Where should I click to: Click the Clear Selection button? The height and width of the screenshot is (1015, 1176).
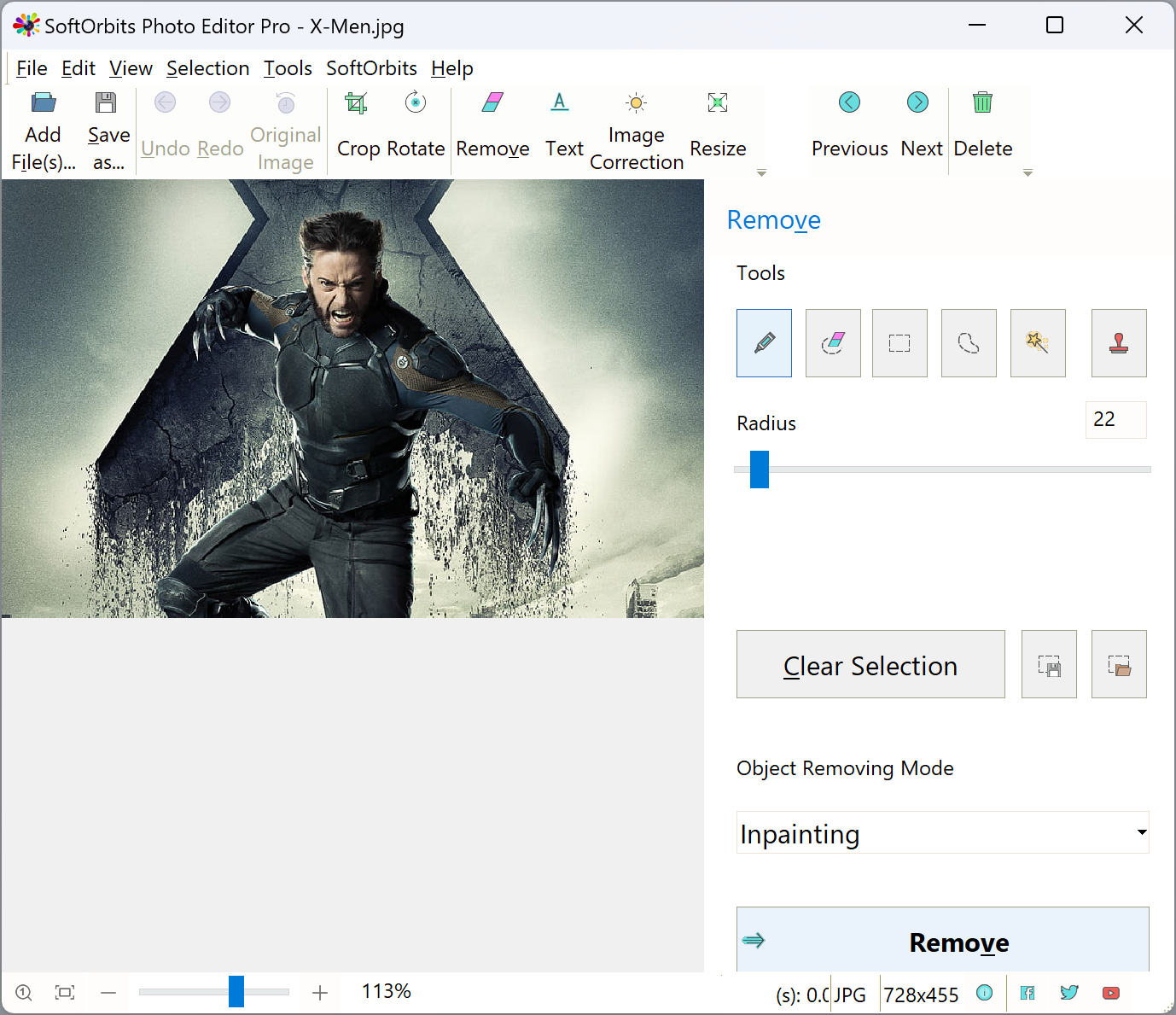pos(870,664)
